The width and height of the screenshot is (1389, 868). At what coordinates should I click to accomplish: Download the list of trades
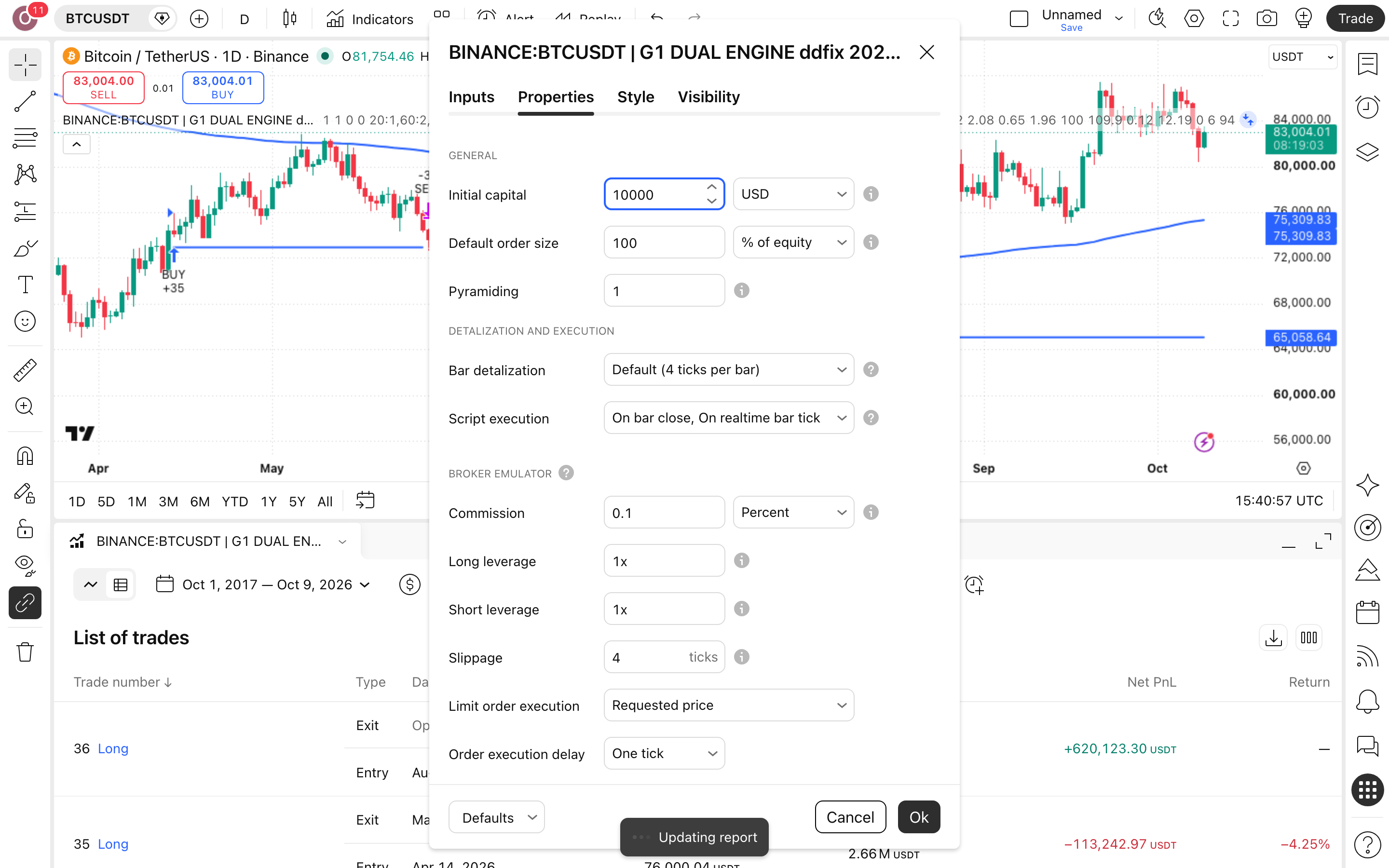click(x=1274, y=638)
